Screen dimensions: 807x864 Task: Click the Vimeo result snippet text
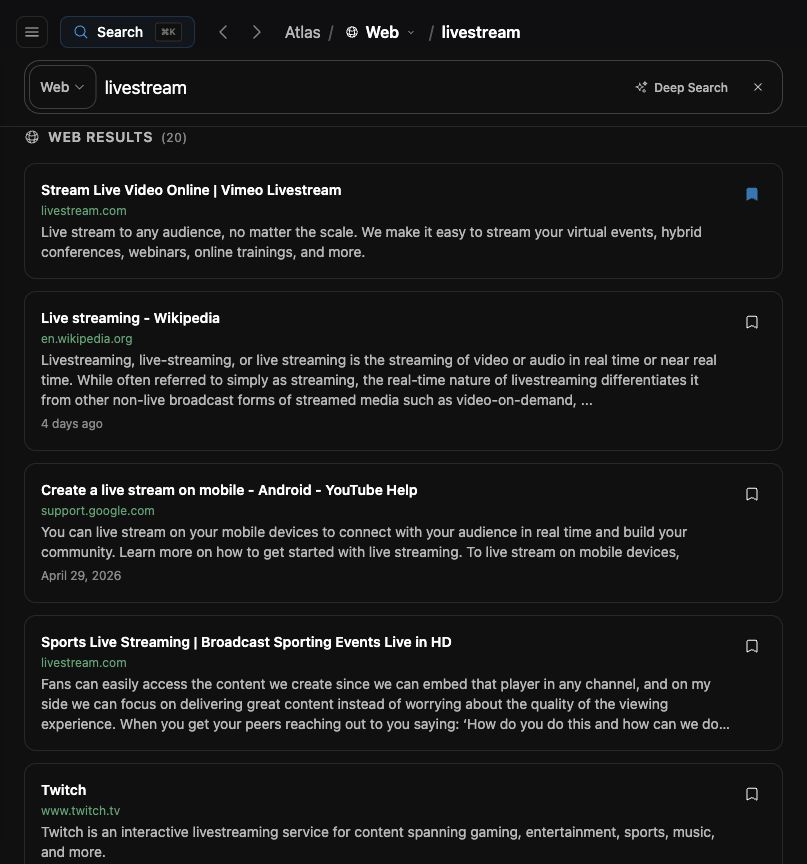(x=371, y=242)
